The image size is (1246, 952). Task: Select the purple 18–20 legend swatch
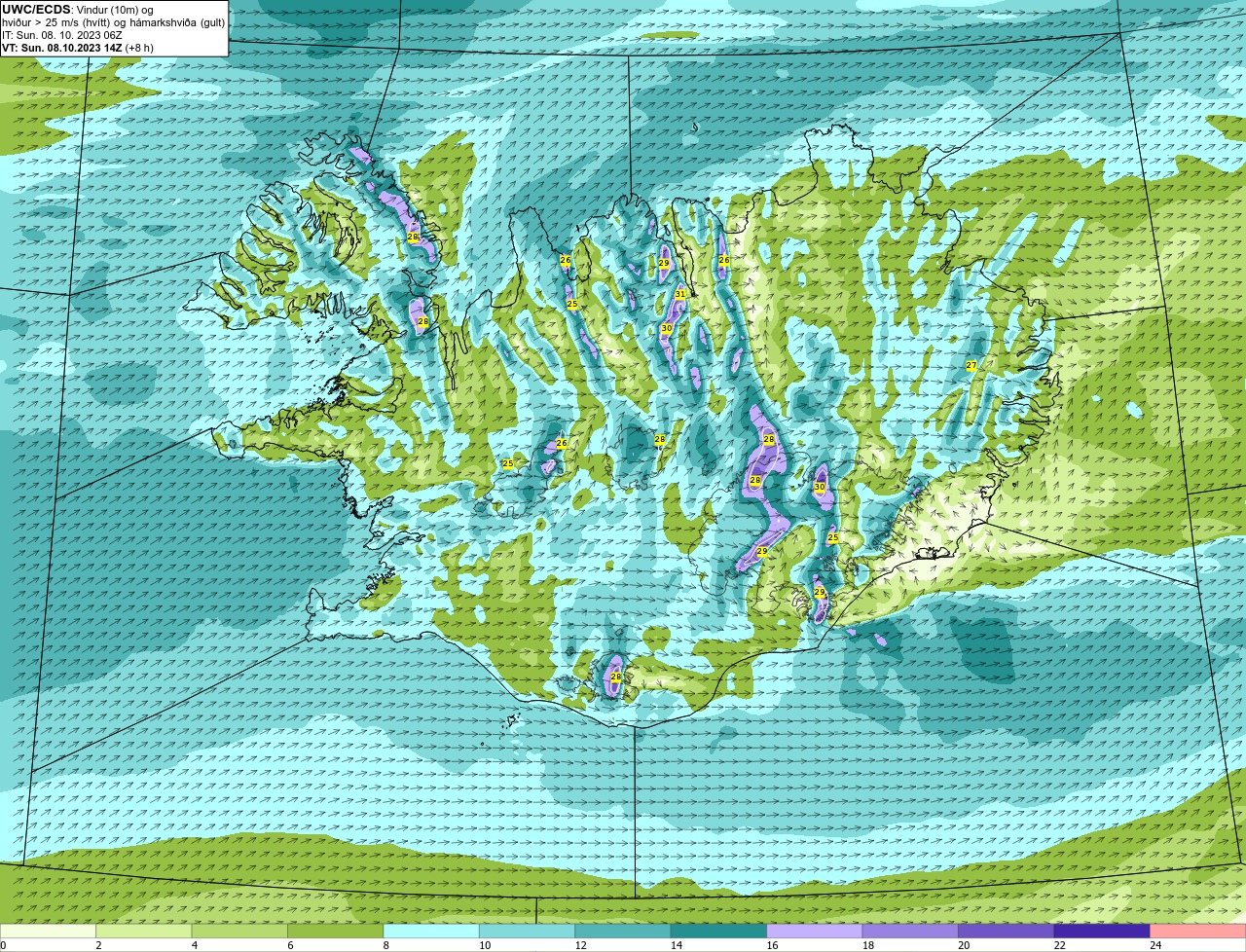(911, 931)
